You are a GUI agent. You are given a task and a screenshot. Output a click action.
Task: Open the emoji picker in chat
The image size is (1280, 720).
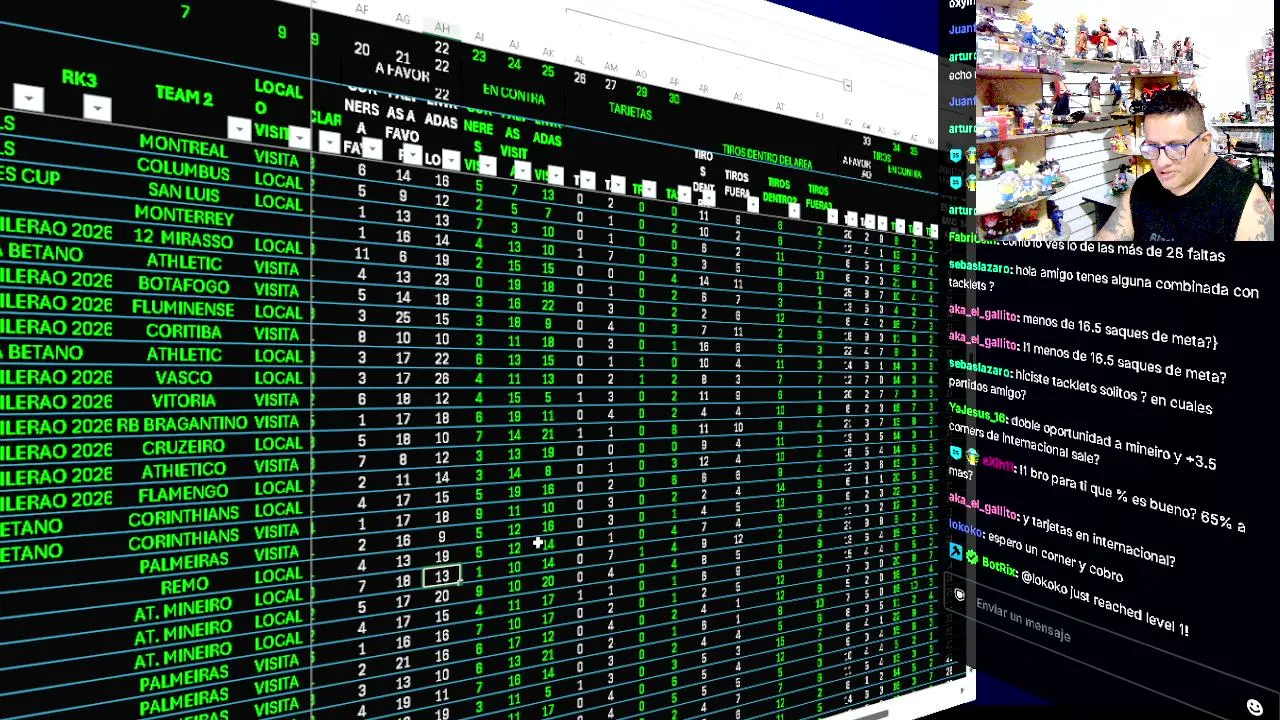point(1255,707)
